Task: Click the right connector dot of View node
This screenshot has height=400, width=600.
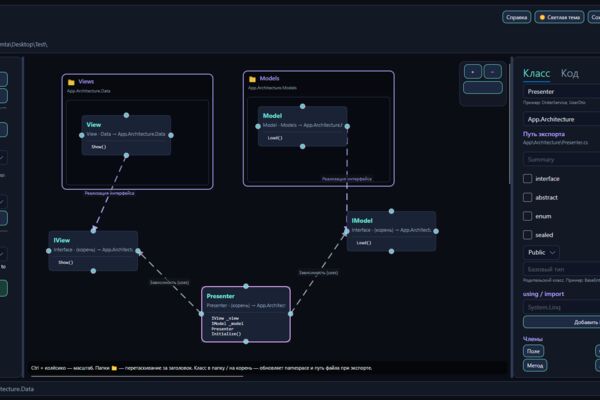Action: [x=171, y=135]
